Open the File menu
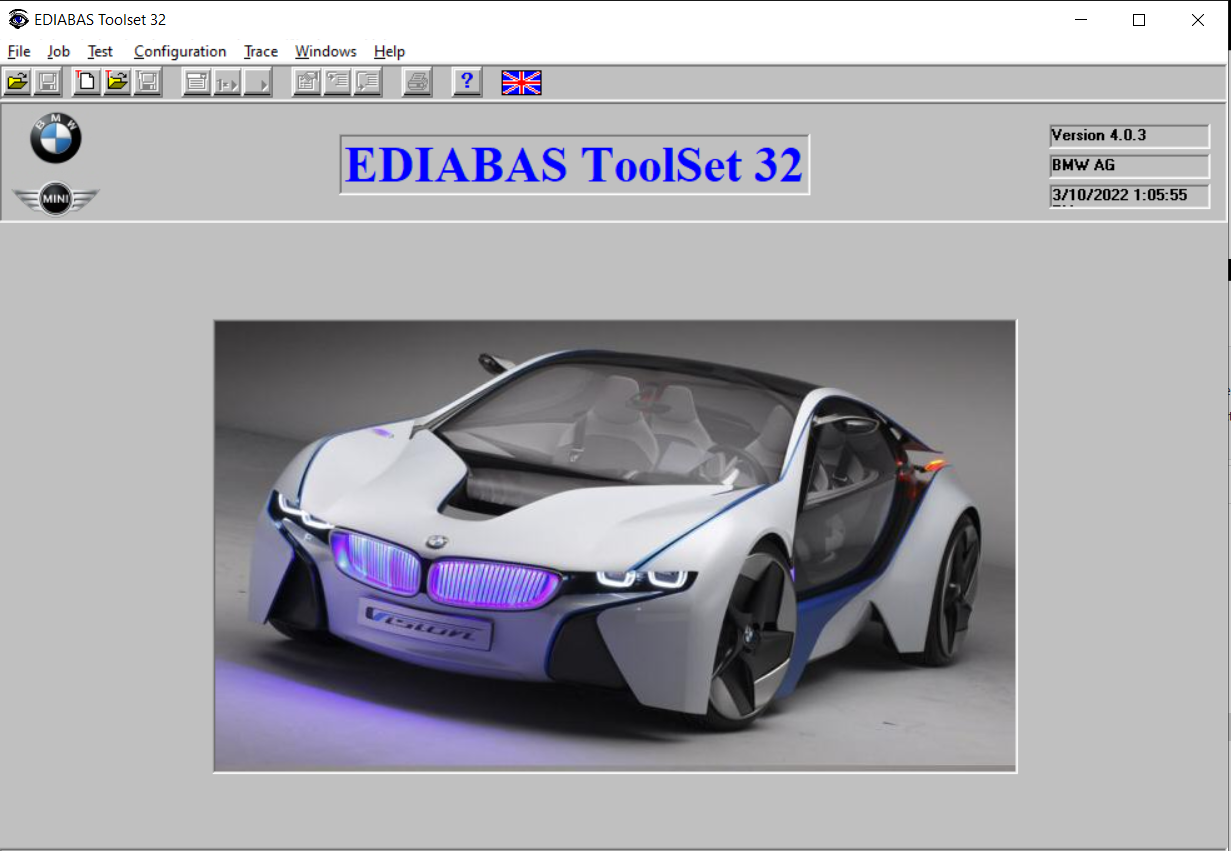 [19, 51]
